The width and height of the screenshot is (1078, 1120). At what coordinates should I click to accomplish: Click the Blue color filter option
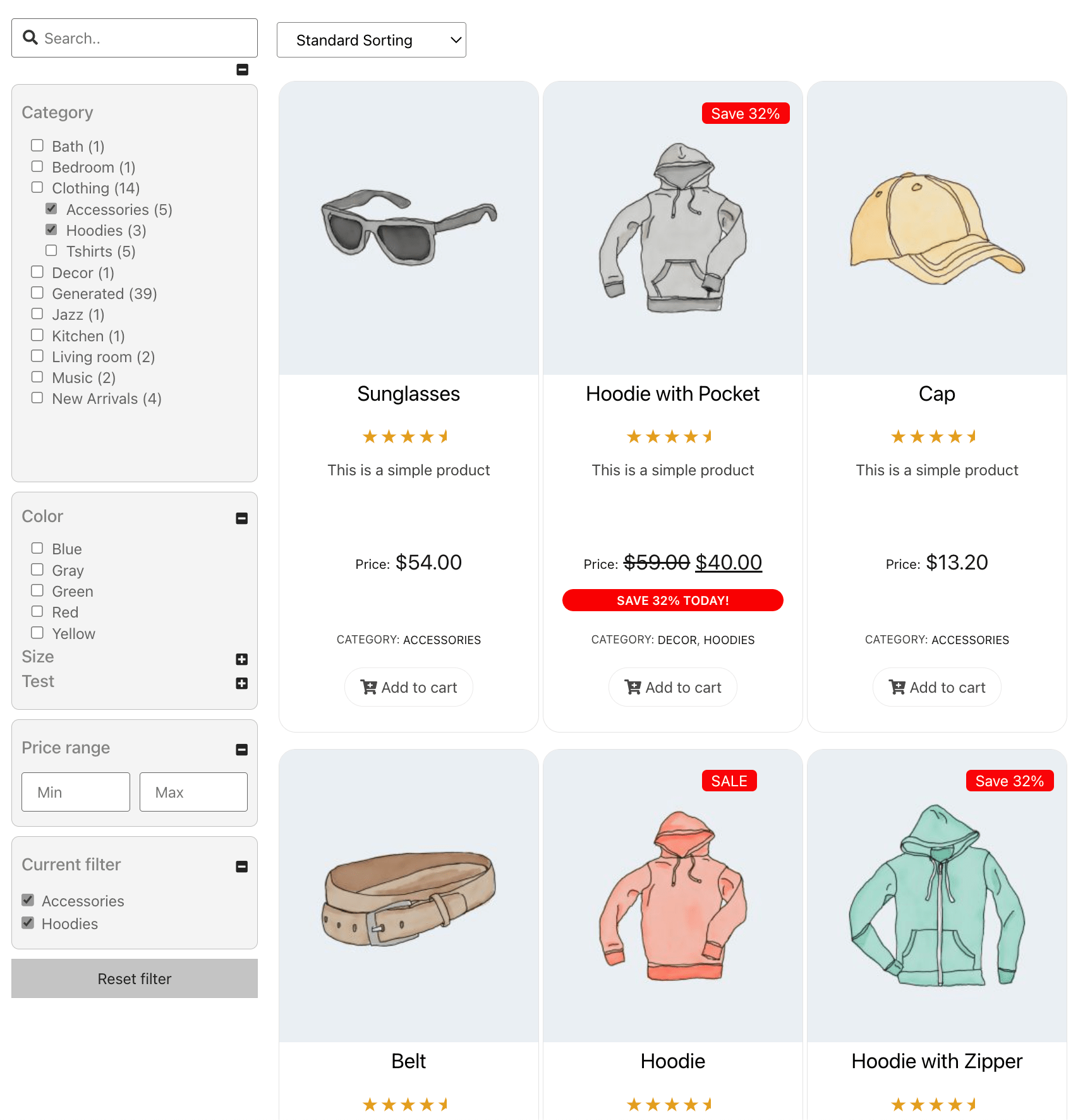pyautogui.click(x=37, y=548)
